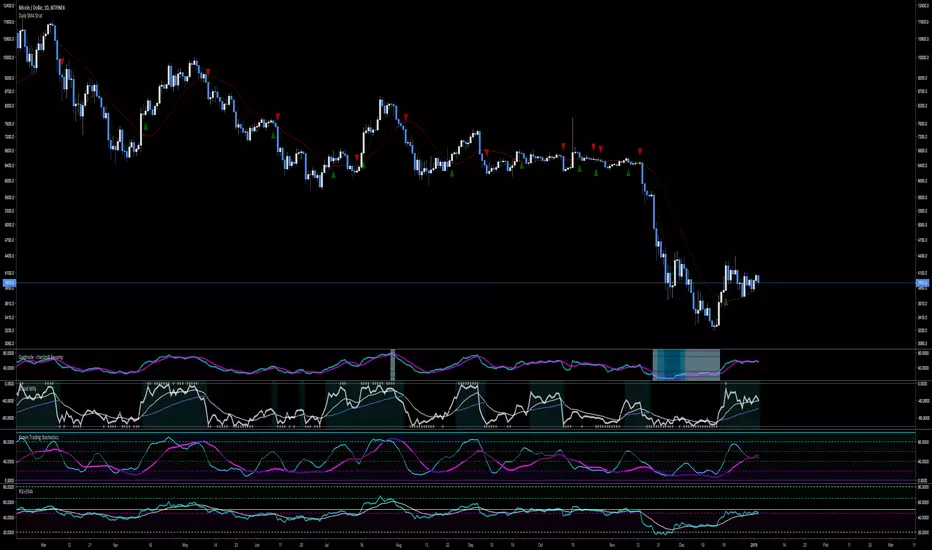The height and width of the screenshot is (550, 932).
Task: Click the leftmost green up arrow signal
Action: [x=145, y=126]
